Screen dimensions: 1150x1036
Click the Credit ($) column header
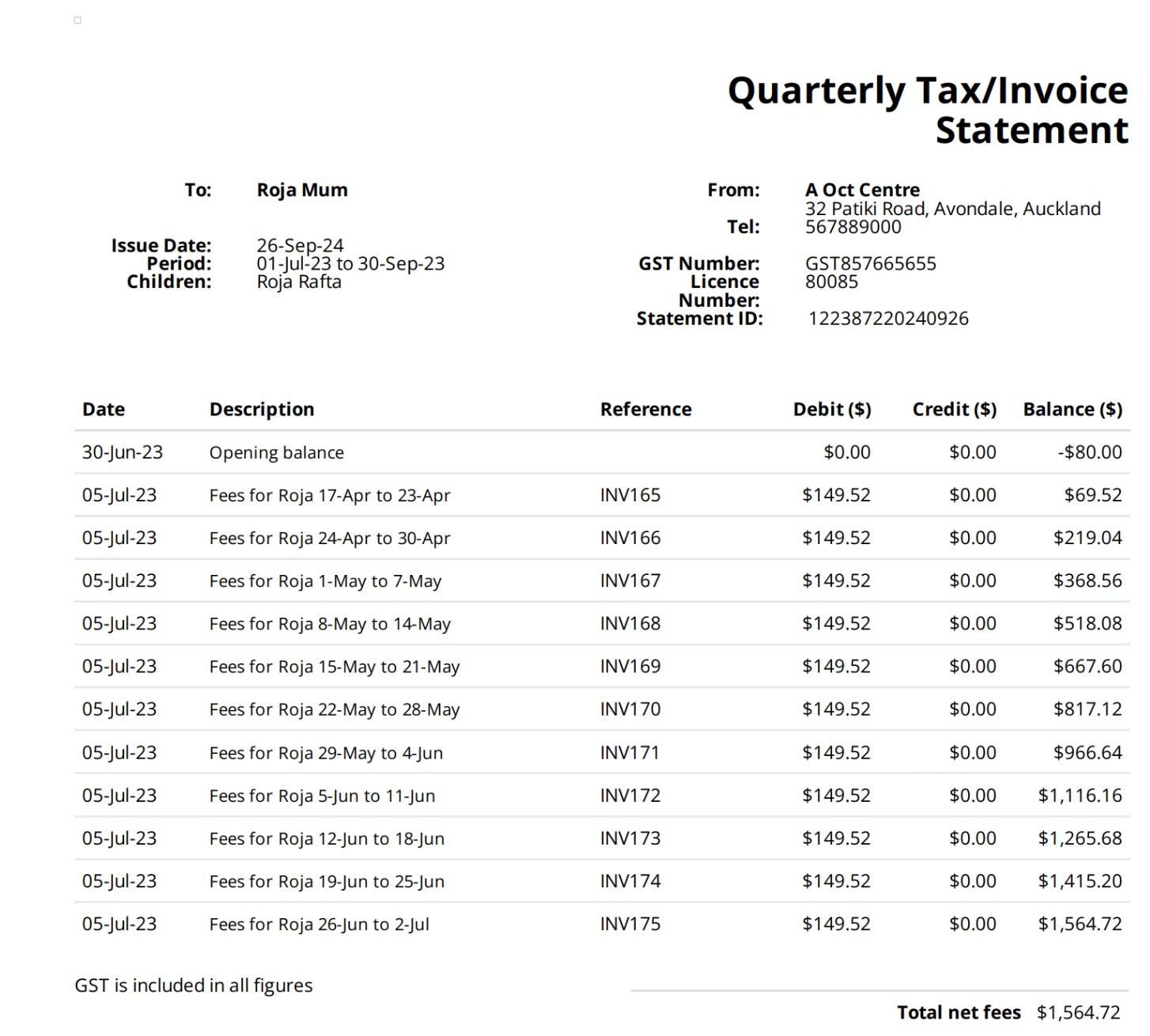(x=954, y=410)
